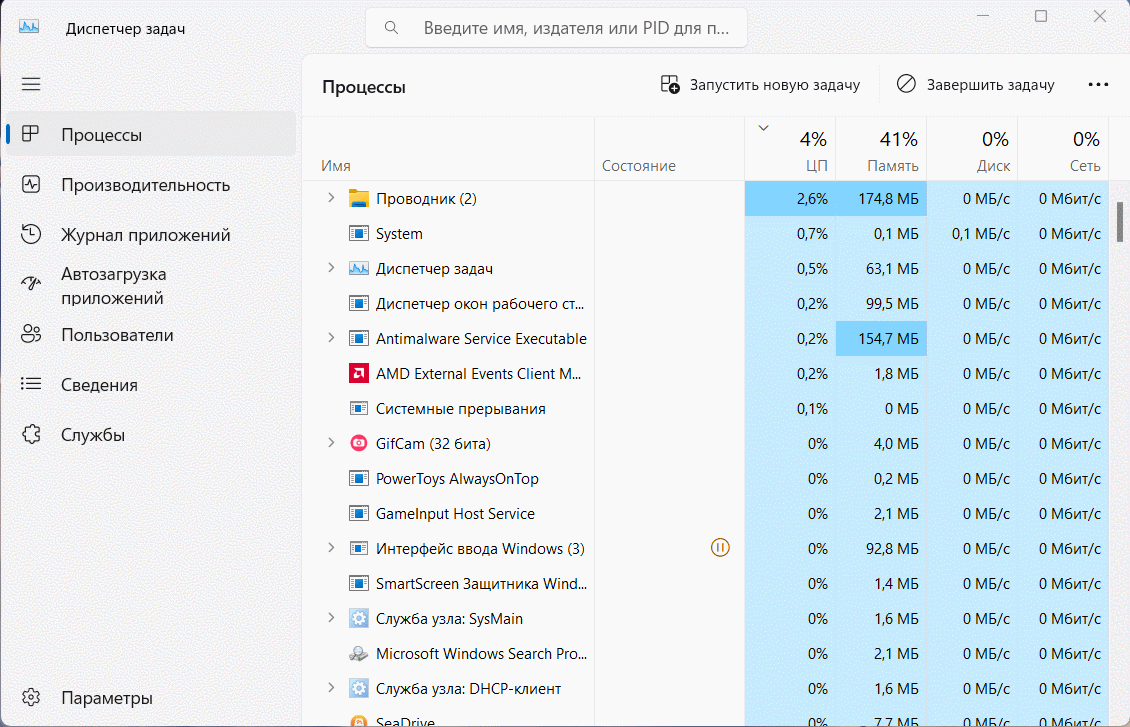Click the 92,8 МБ memory cell
The height and width of the screenshot is (727, 1130).
click(x=881, y=548)
